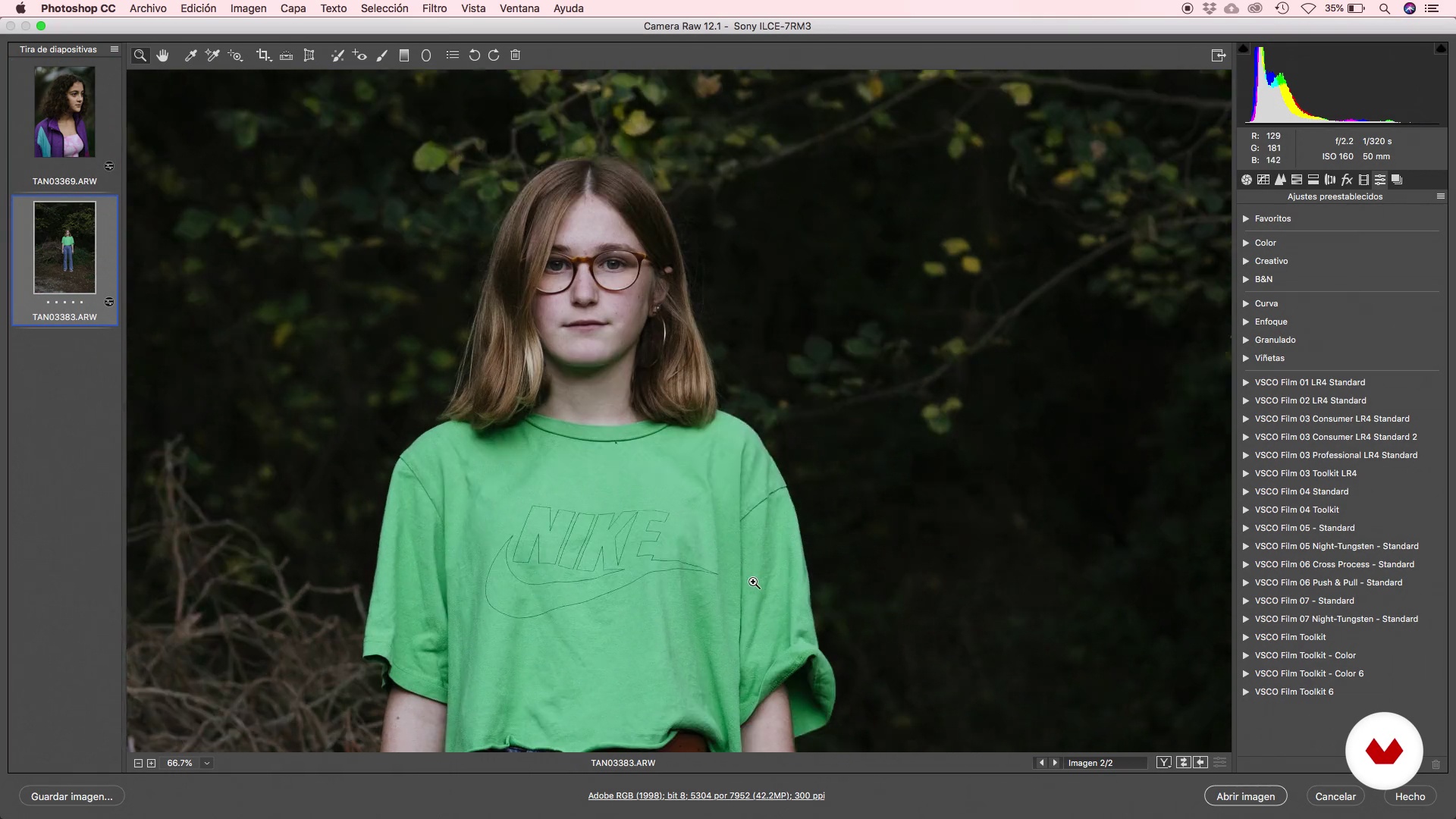Select the Zoom tool in Camera Raw toolbar
The image size is (1456, 819).
(x=140, y=55)
